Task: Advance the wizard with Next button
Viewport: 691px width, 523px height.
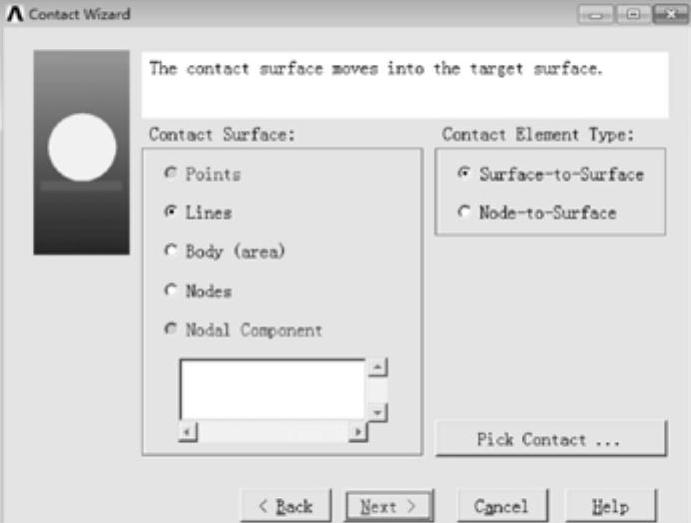Action: pyautogui.click(x=389, y=506)
